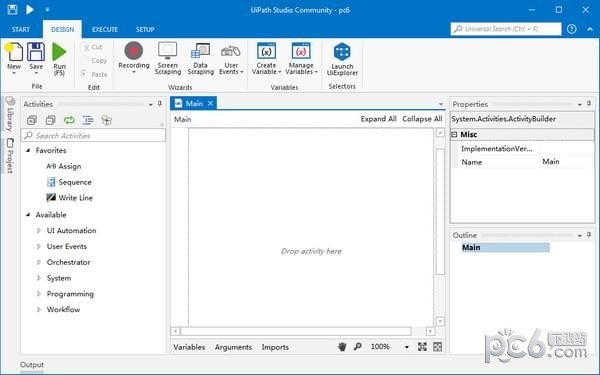Click Expand All in the designer
The width and height of the screenshot is (600, 375).
(x=378, y=119)
